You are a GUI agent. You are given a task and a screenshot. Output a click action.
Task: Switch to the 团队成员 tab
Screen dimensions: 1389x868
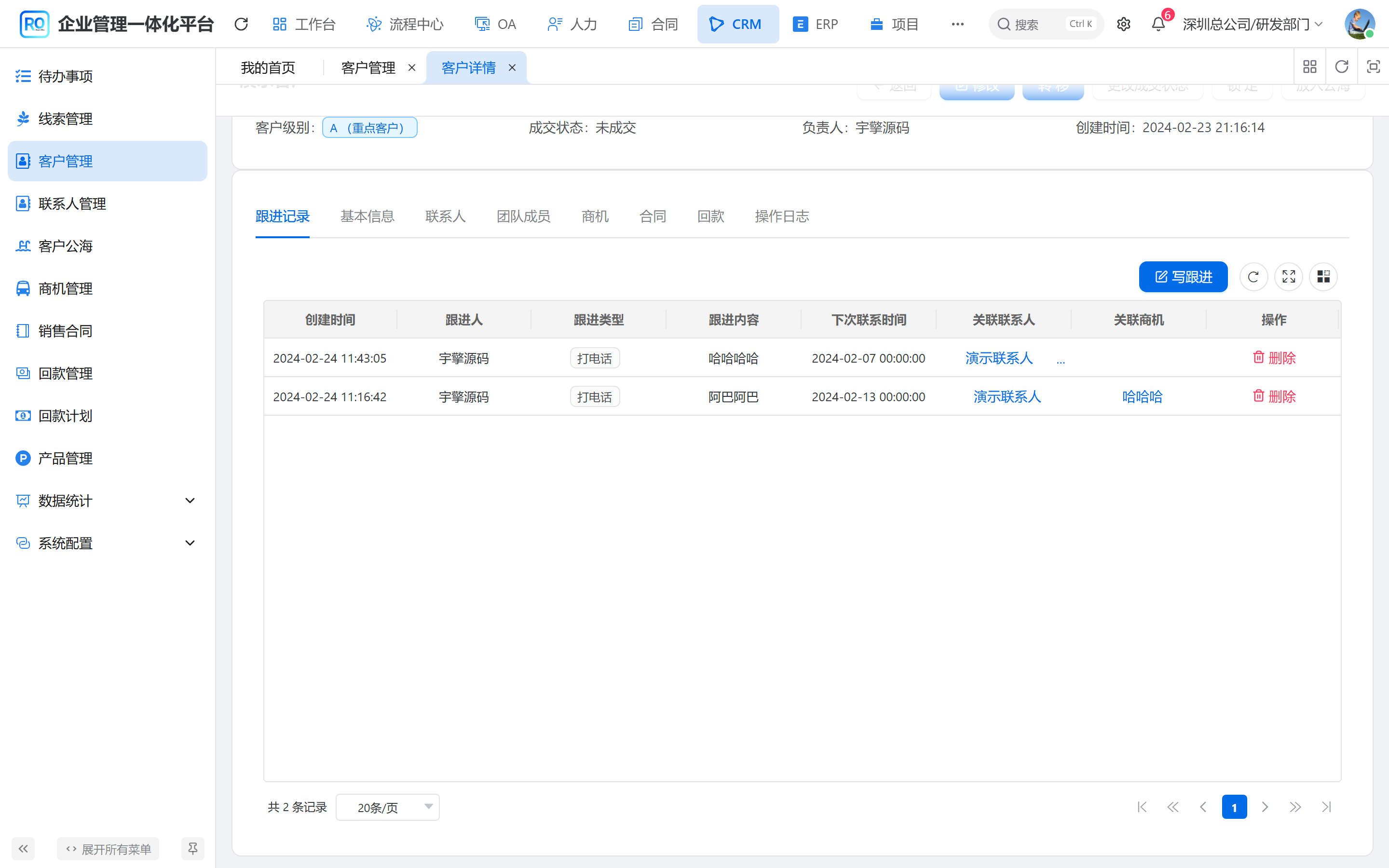coord(523,217)
